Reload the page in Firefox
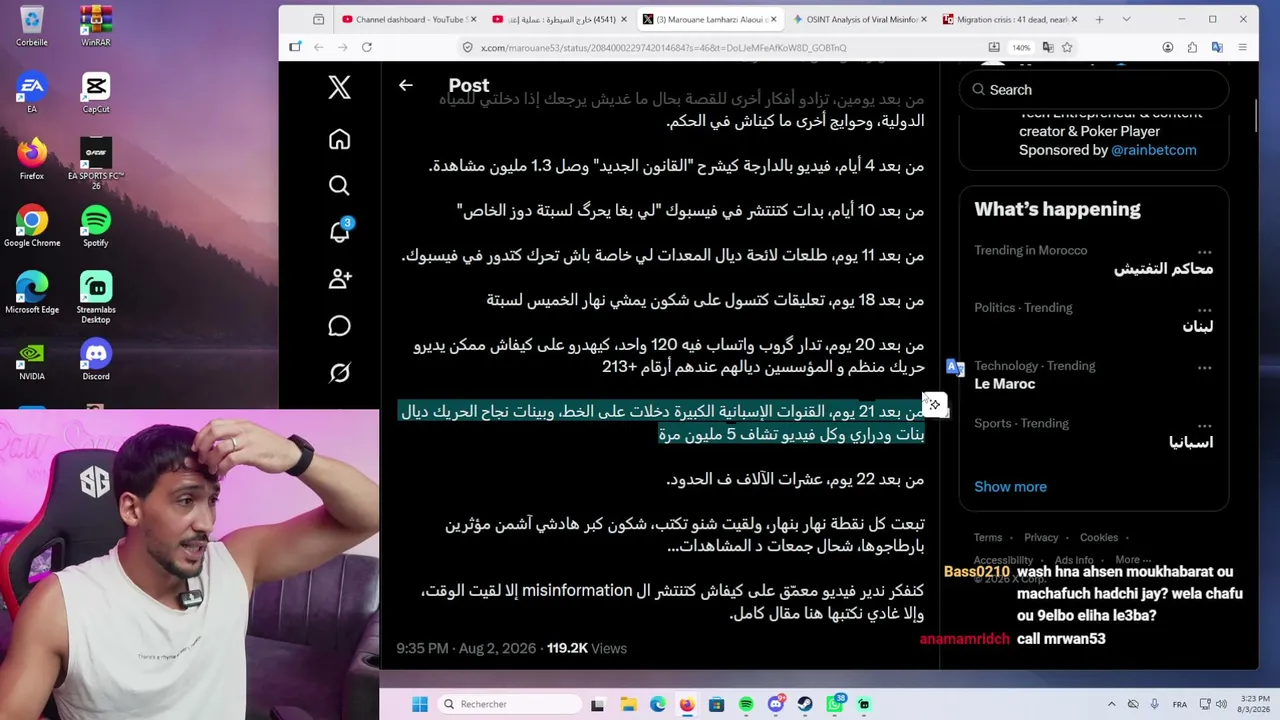 click(x=367, y=47)
